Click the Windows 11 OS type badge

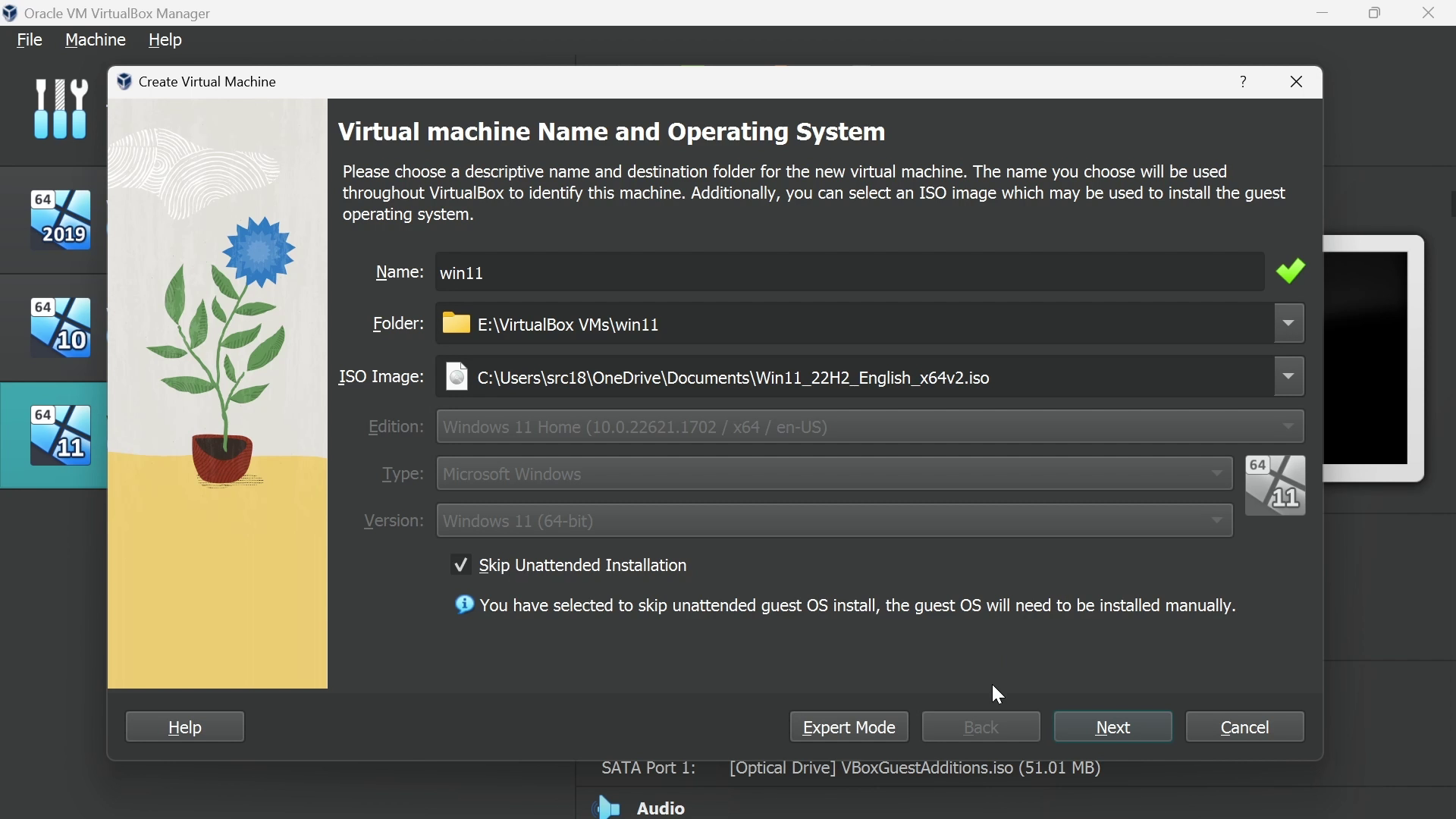point(1276,486)
